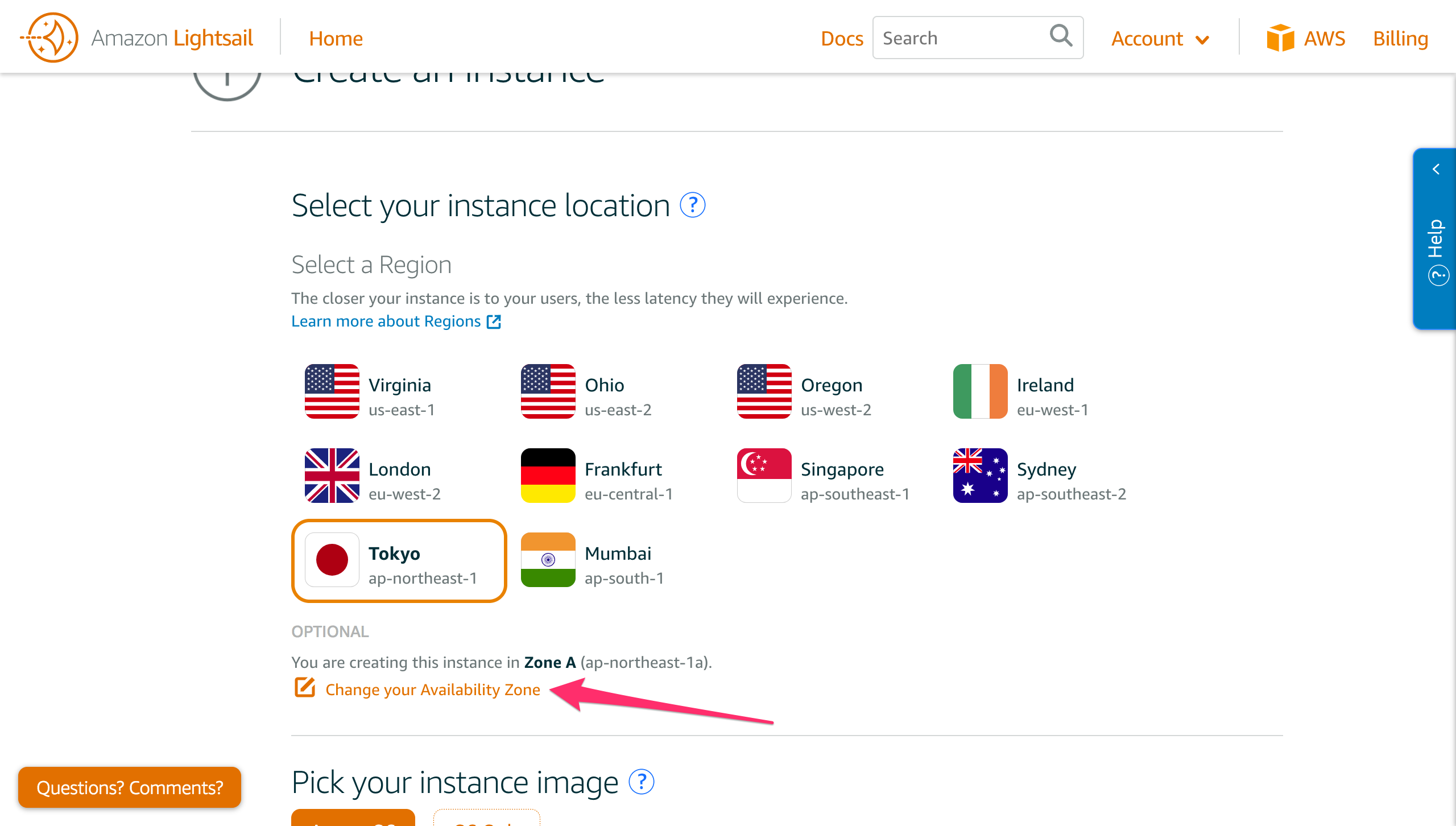This screenshot has height=826, width=1456.
Task: Open the Billing link
Action: pos(1400,39)
